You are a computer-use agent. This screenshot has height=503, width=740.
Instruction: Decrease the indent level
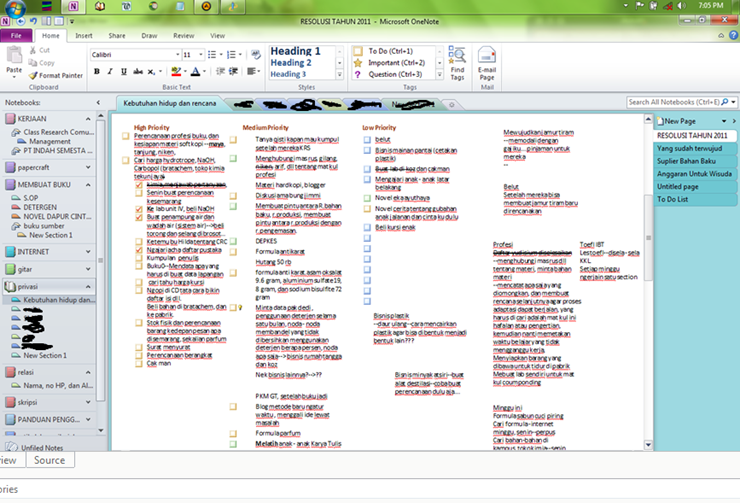point(220,71)
